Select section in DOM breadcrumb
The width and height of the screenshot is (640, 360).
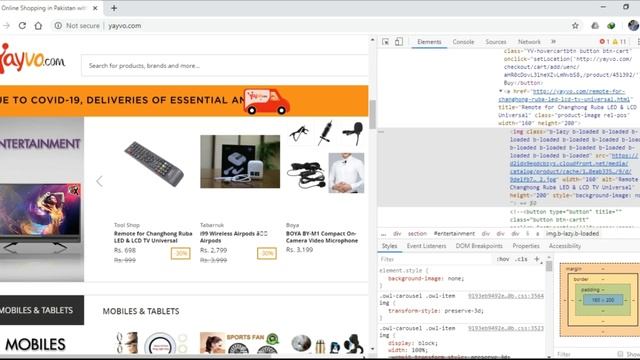tap(417, 233)
